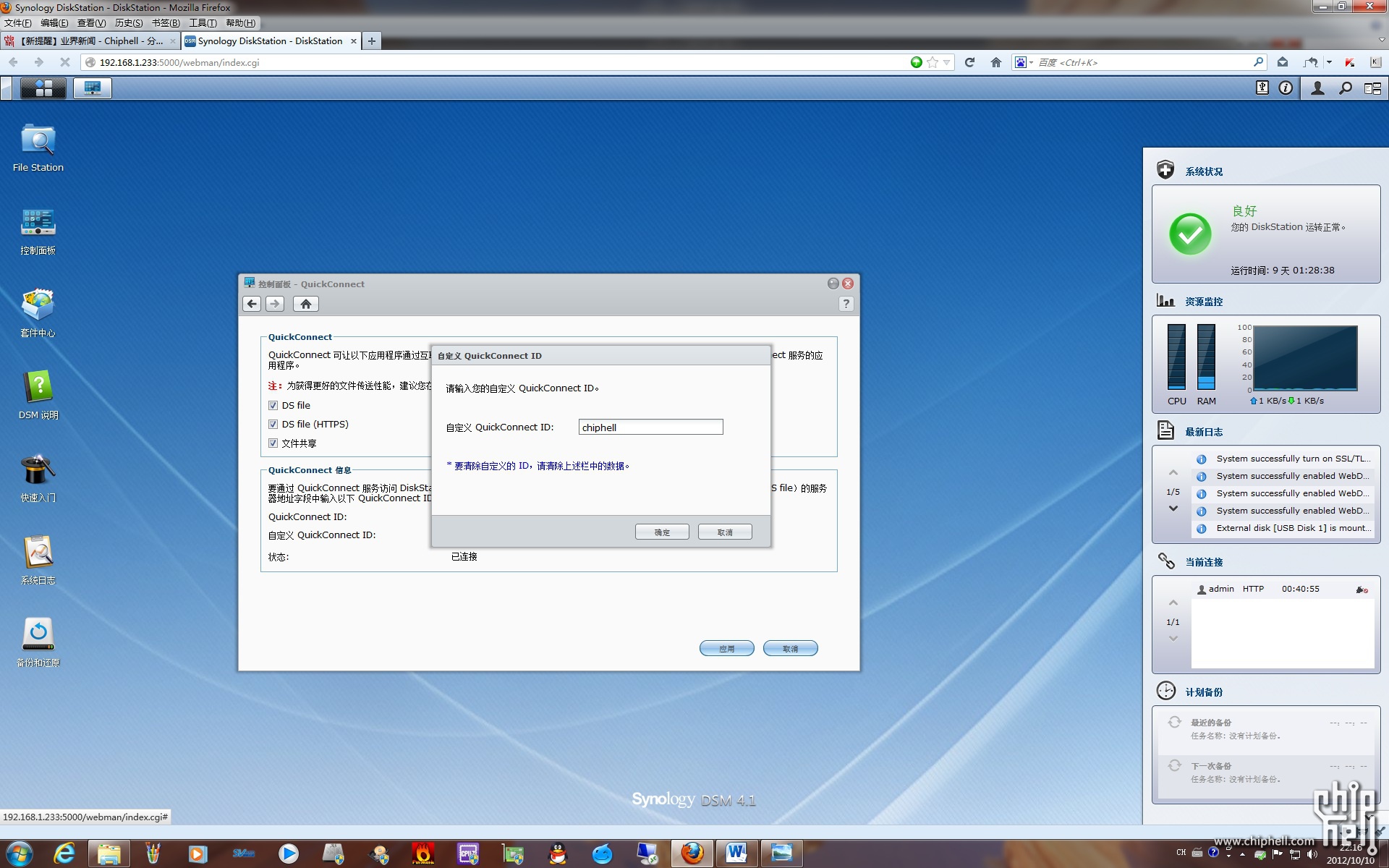Viewport: 1389px width, 868px height.
Task: Click the 资源监控 widget header
Action: tap(1203, 302)
